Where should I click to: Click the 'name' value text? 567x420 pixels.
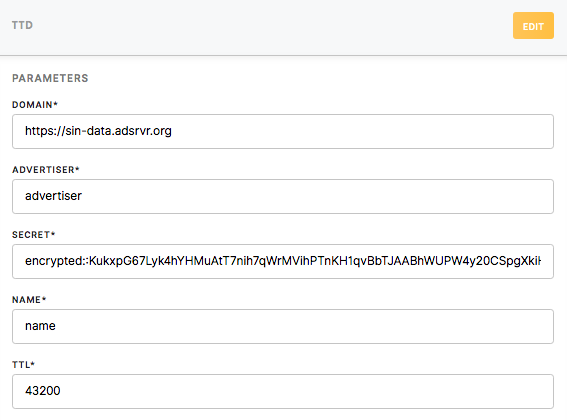tap(40, 326)
